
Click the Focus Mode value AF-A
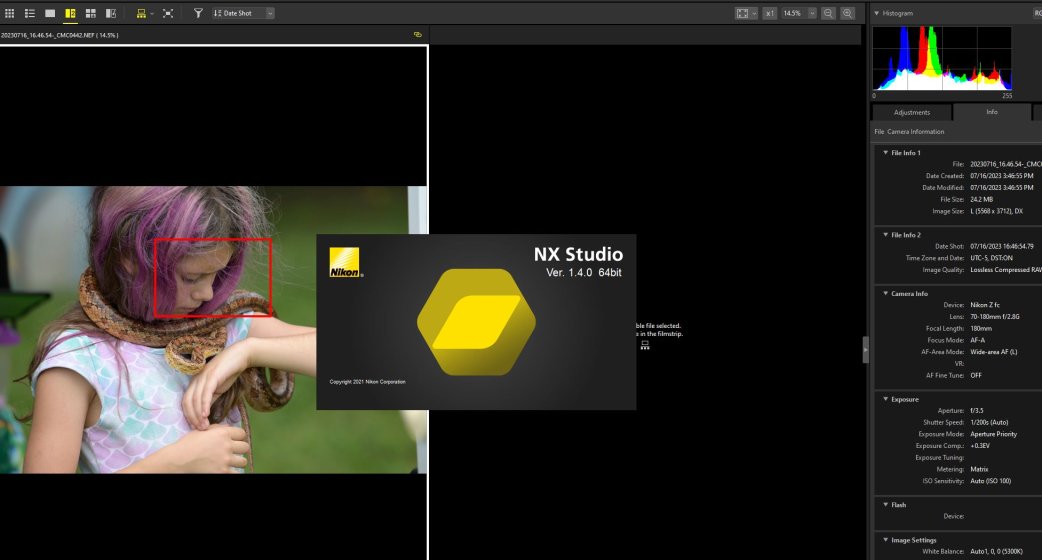coord(978,340)
